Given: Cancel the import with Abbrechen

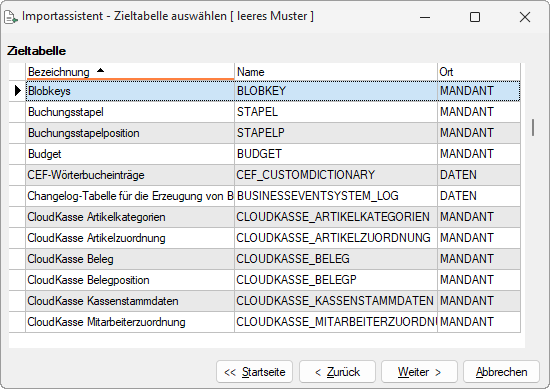Looking at the screenshot, I should [501, 372].
